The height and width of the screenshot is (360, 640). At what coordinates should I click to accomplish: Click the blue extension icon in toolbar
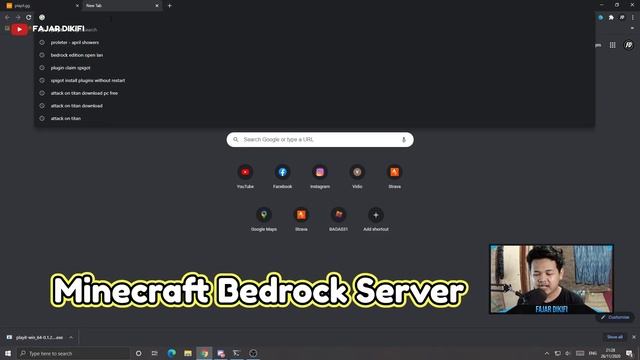click(x=600, y=18)
